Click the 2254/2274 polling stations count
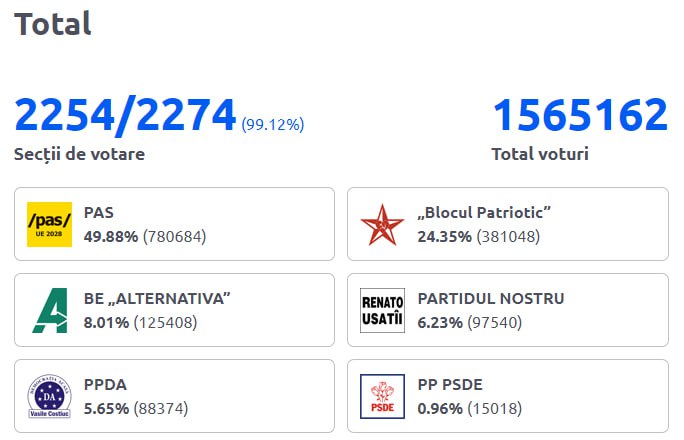 tap(125, 115)
